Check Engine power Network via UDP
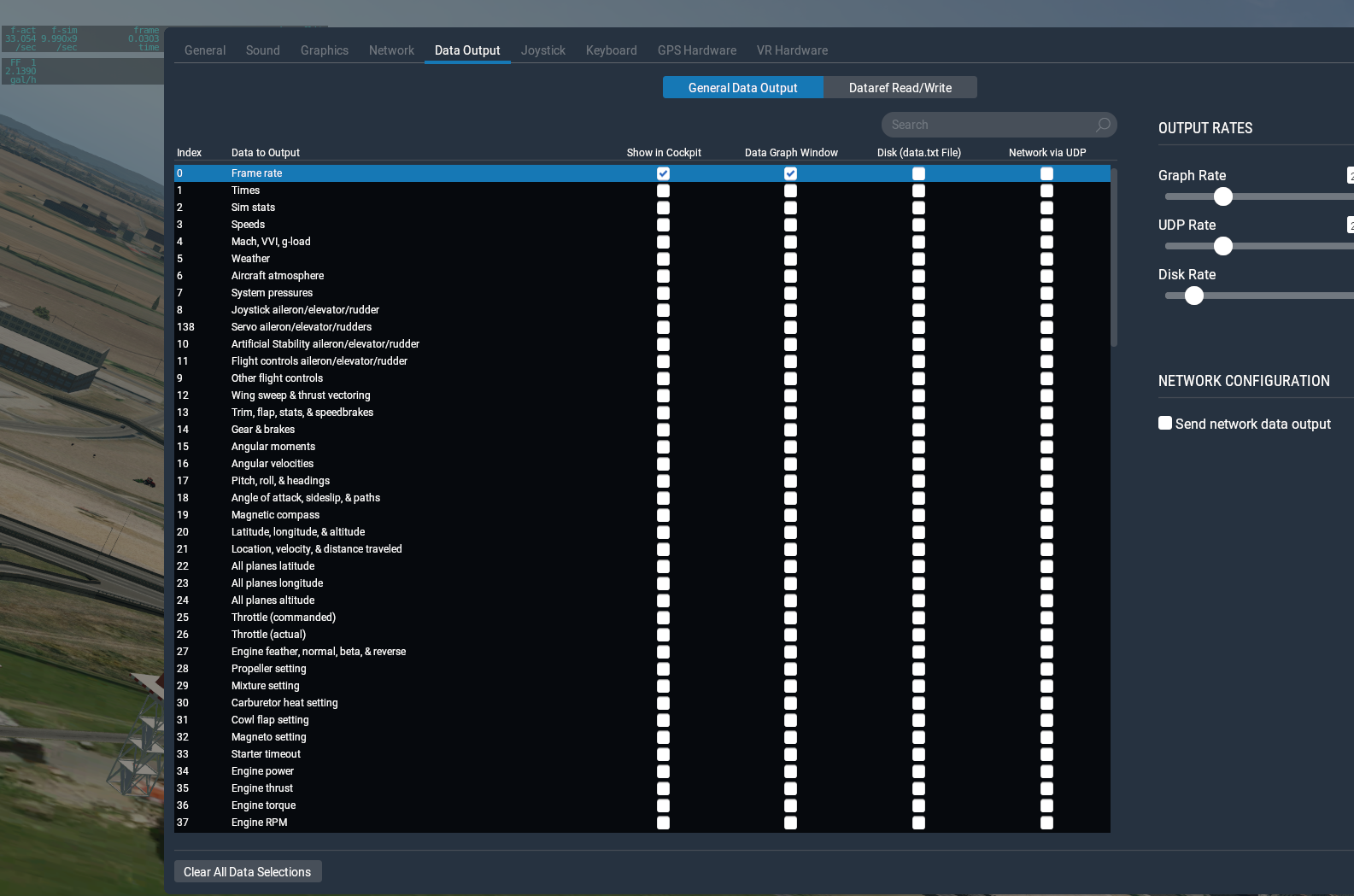Viewport: 1354px width, 896px height. 1046,771
